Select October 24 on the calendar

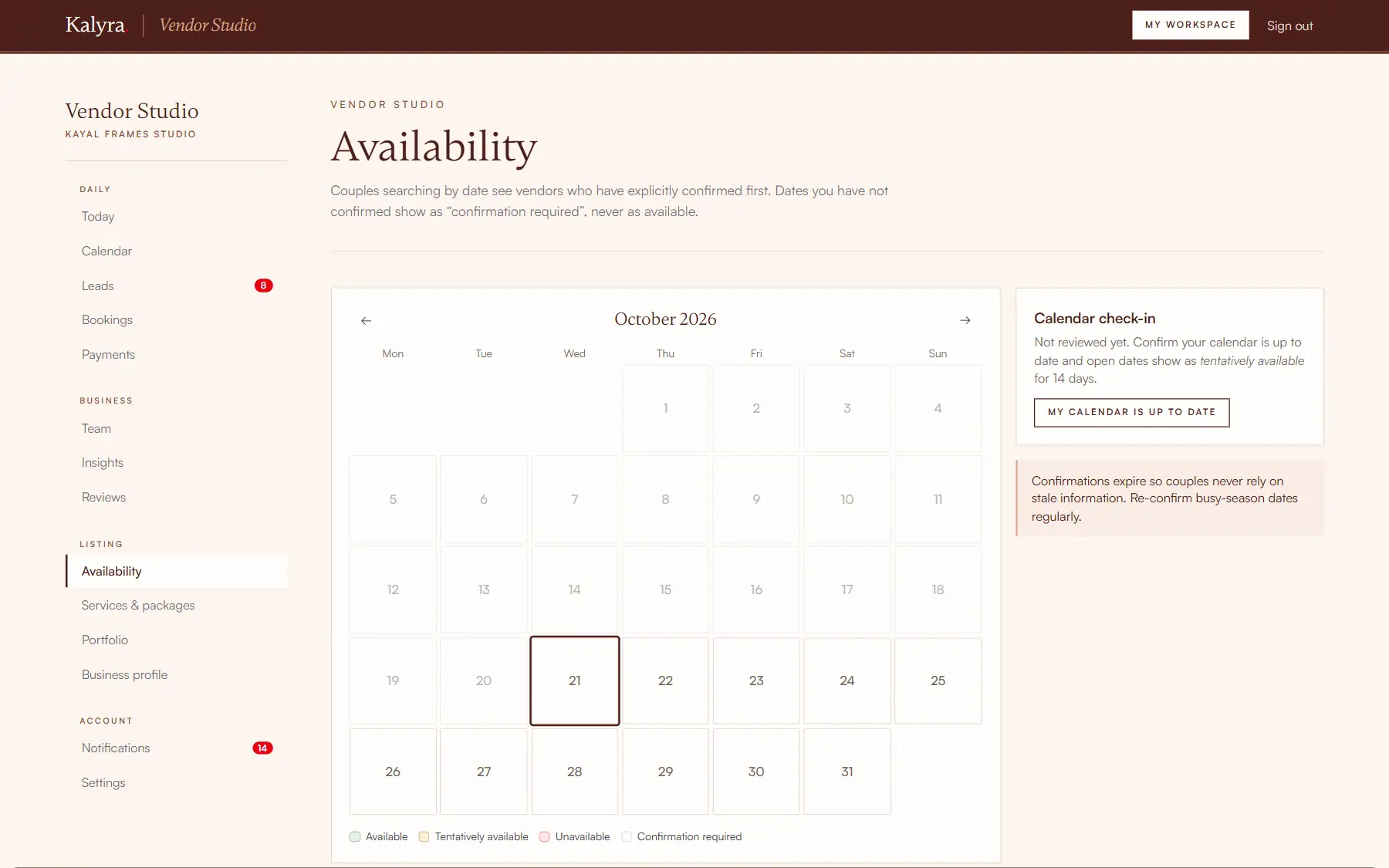pyautogui.click(x=847, y=681)
